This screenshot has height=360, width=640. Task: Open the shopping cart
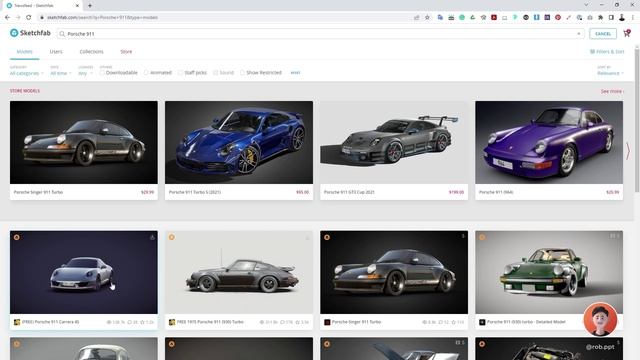627,33
